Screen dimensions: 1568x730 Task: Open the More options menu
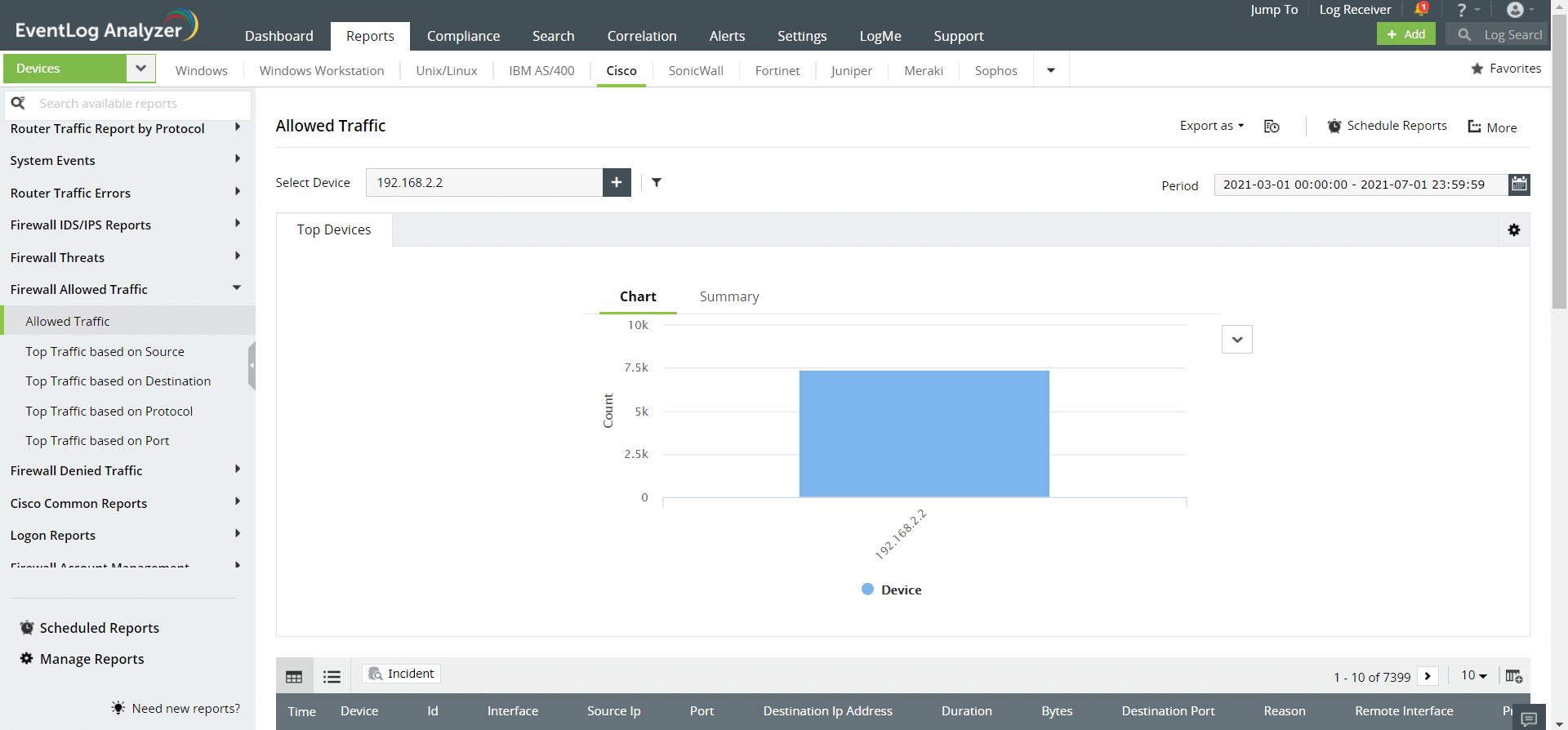pos(1492,127)
